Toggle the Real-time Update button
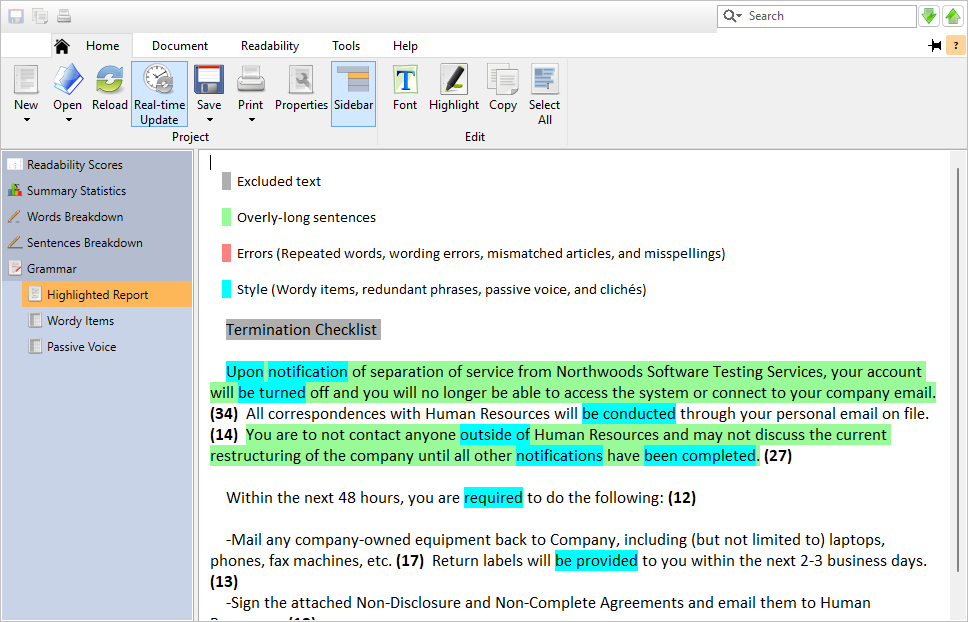Image resolution: width=968 pixels, height=622 pixels. pos(159,94)
